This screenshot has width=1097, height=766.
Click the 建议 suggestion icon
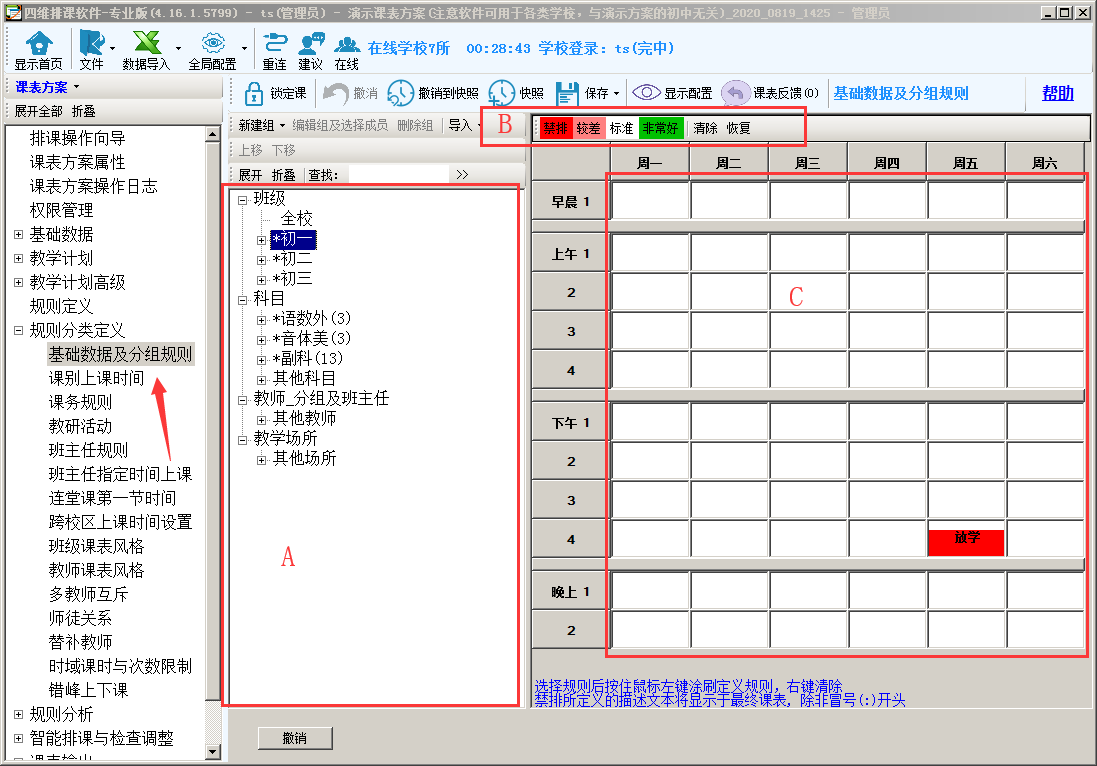point(311,43)
